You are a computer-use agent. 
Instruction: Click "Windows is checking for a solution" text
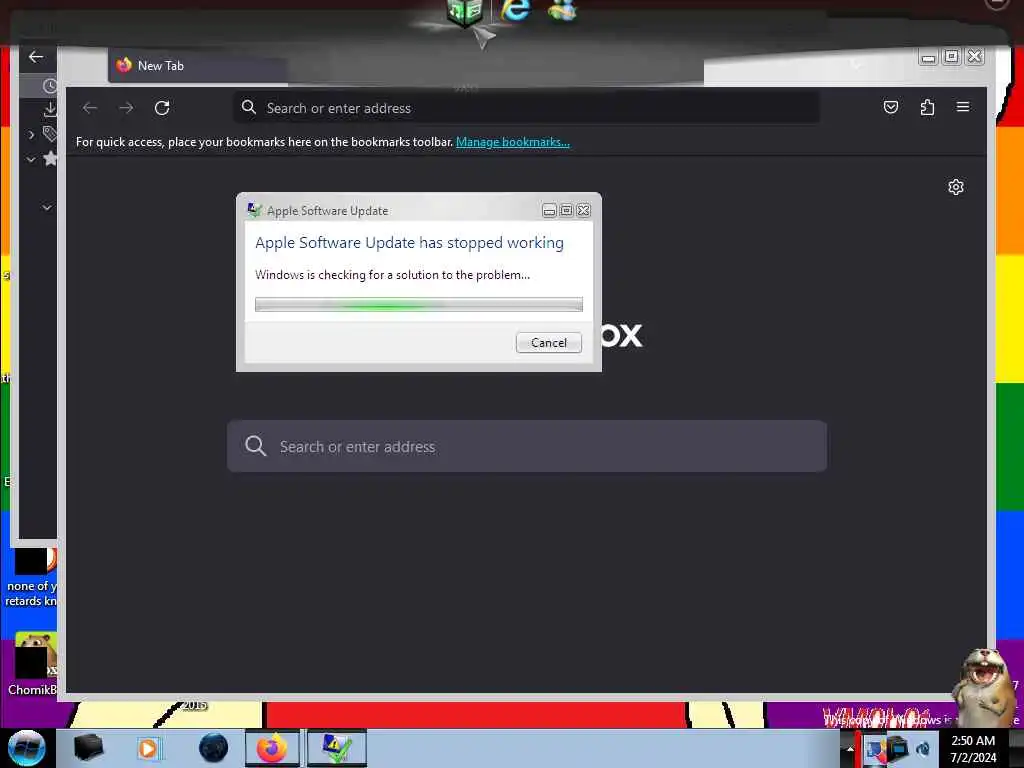392,275
